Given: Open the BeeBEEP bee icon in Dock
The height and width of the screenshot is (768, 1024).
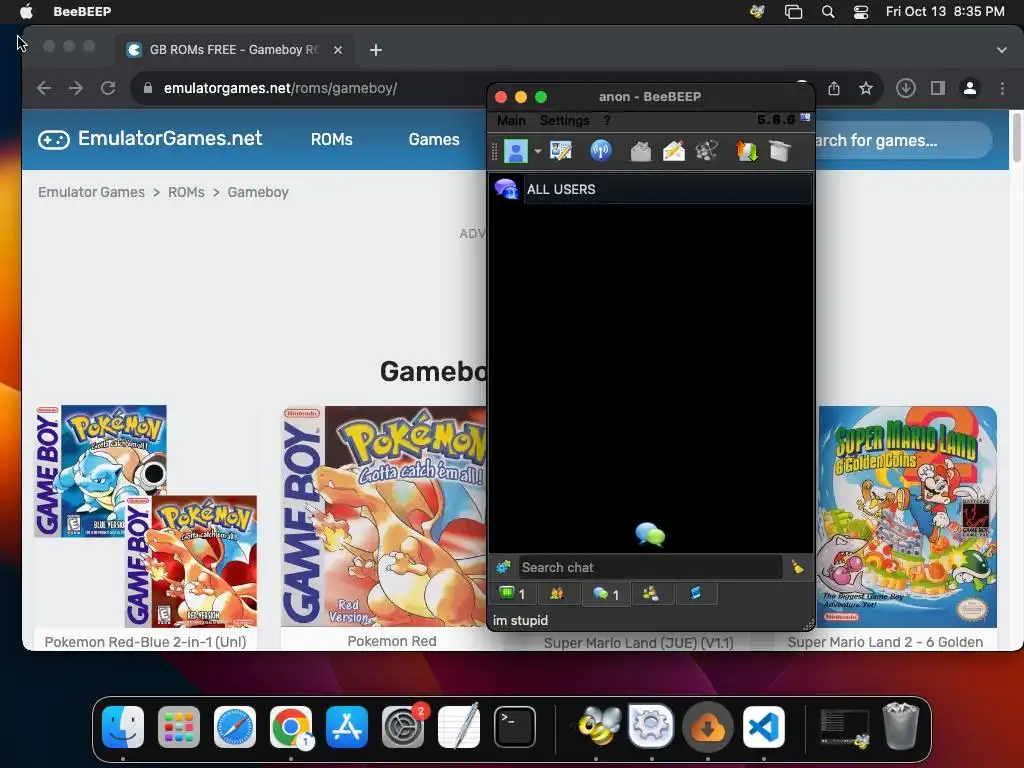Looking at the screenshot, I should (x=598, y=726).
